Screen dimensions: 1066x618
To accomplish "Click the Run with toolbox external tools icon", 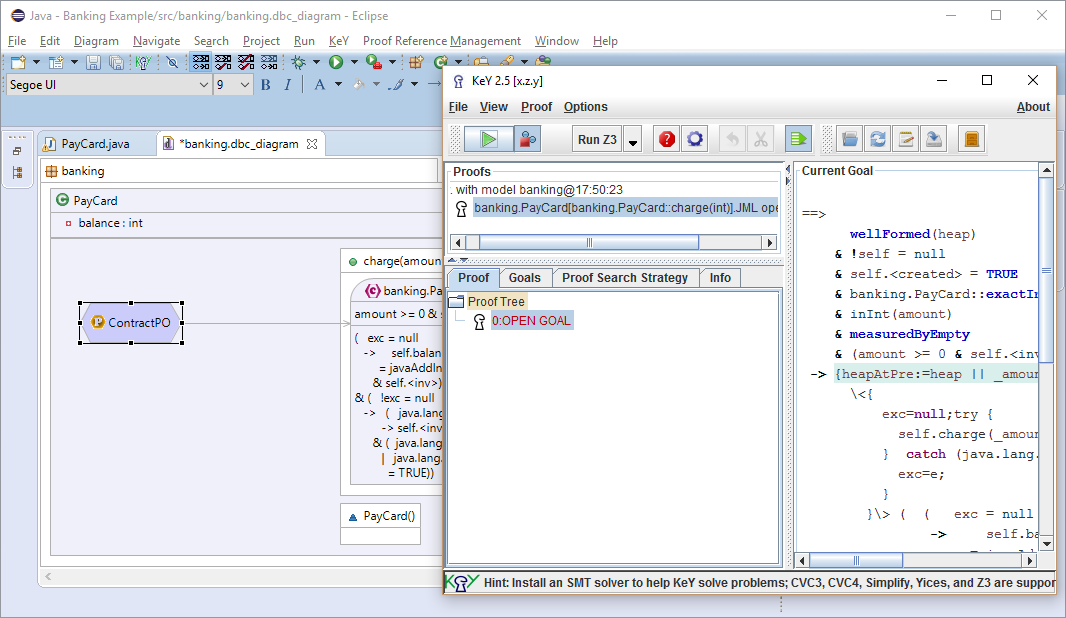I will 373,63.
